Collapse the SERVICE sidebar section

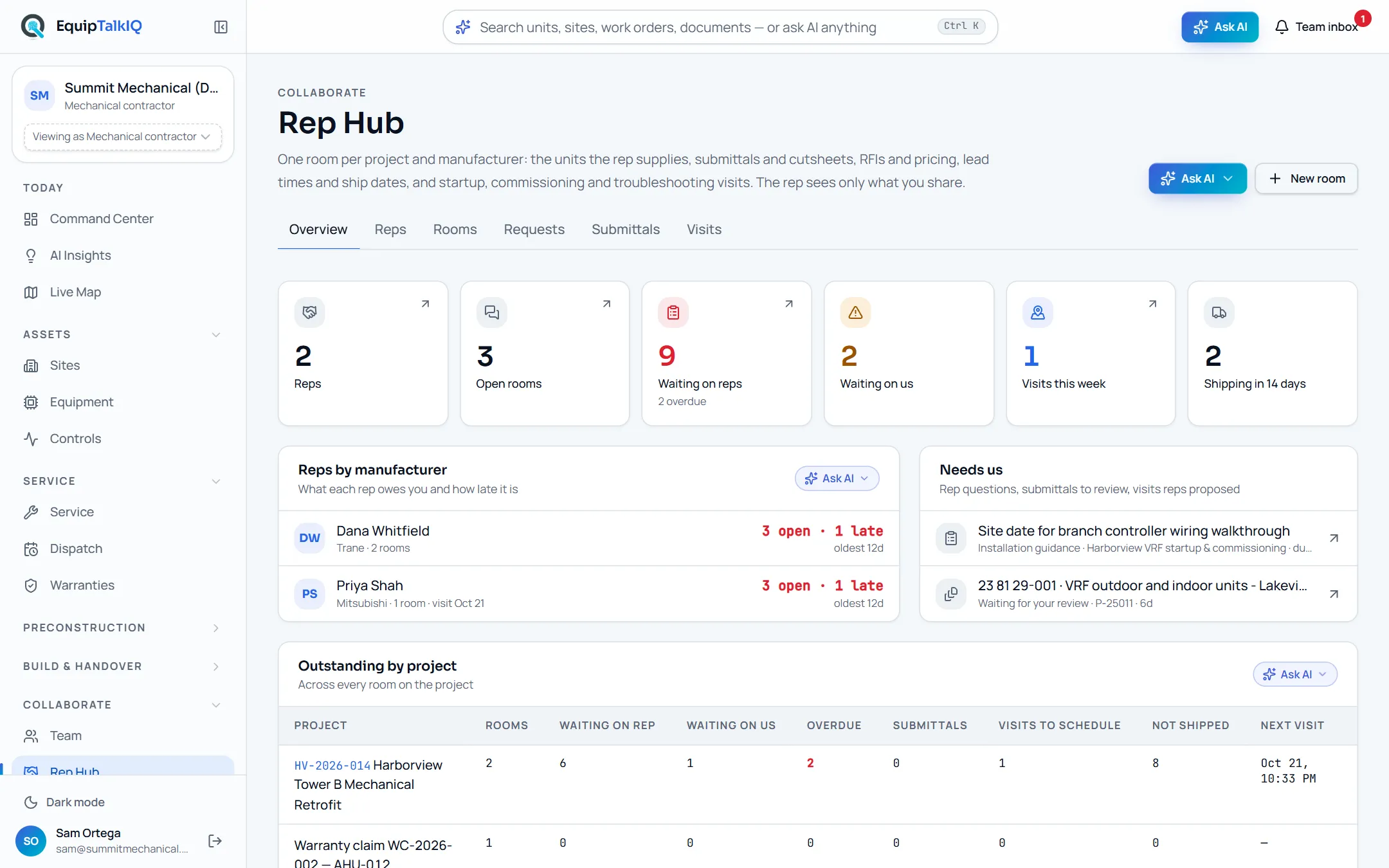coord(216,481)
